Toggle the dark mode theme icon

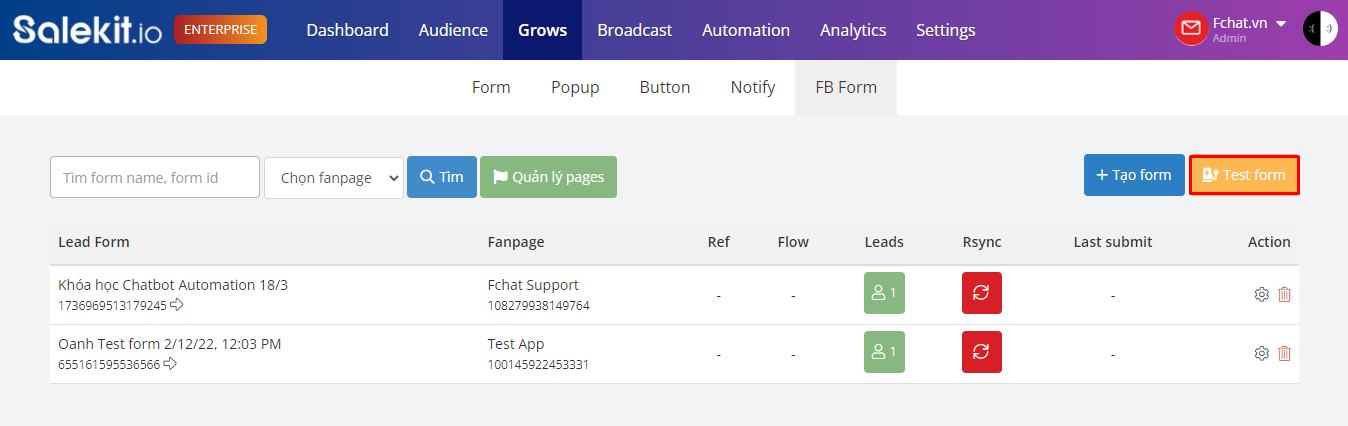point(1320,29)
